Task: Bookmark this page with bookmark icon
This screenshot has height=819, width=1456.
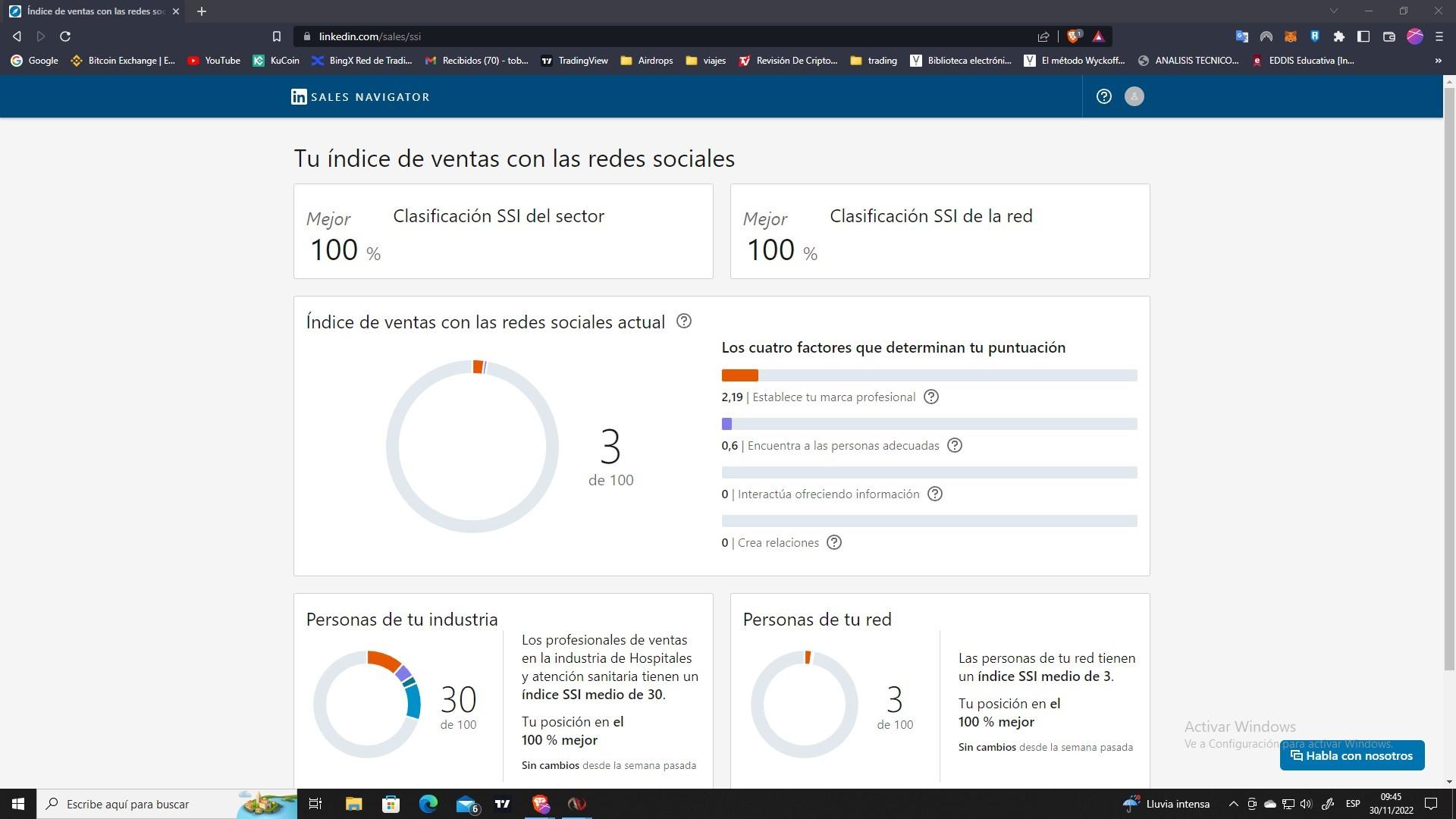Action: coord(277,36)
